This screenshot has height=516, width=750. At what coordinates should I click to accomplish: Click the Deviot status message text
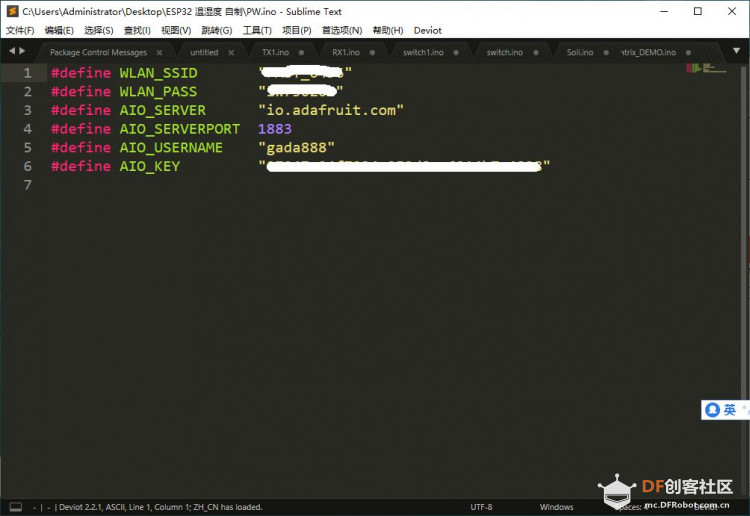160,507
